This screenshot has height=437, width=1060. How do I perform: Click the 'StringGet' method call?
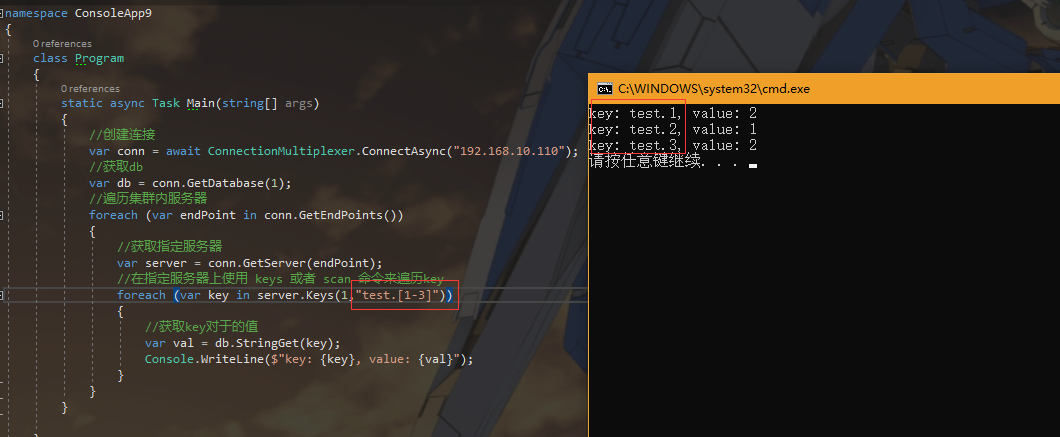coord(271,343)
